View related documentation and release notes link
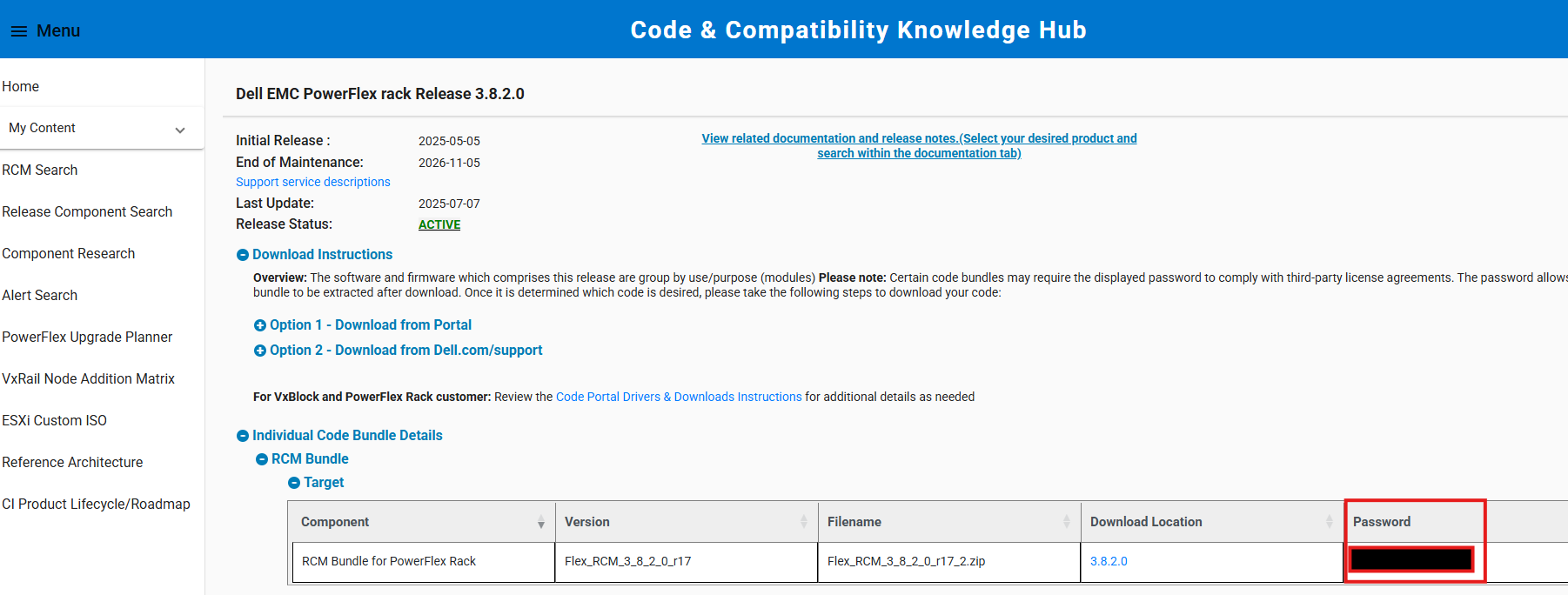1568x595 pixels. pos(920,146)
